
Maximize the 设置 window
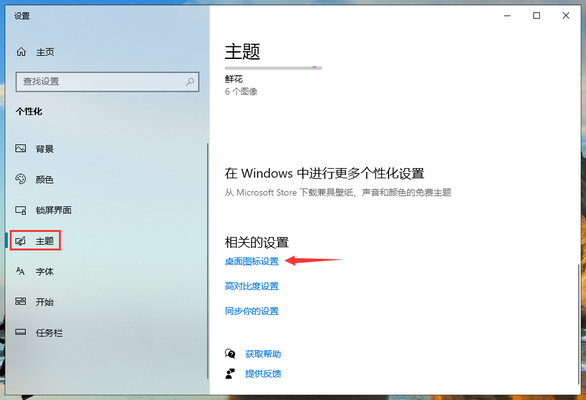(536, 16)
